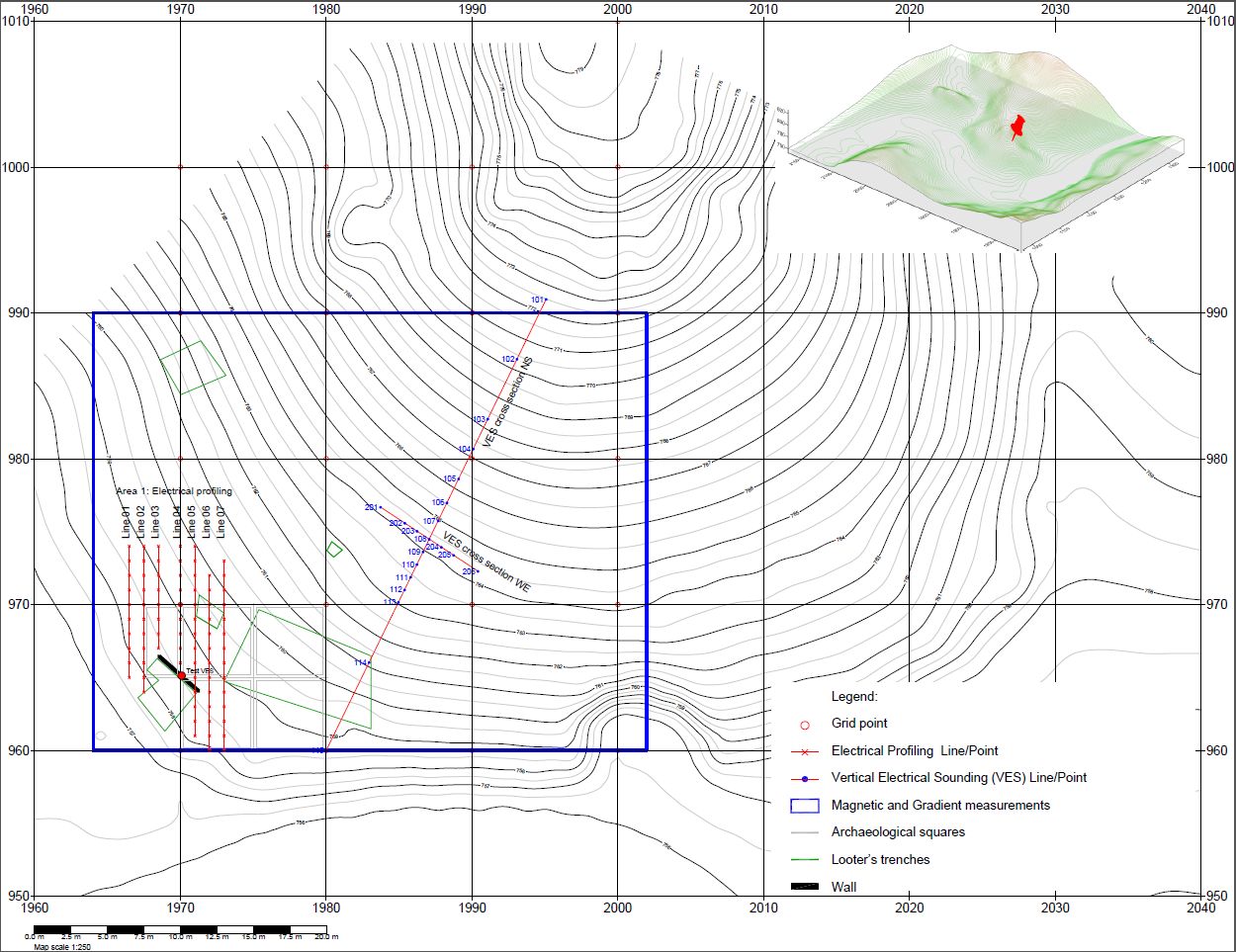Click VES point label 101
This screenshot has height=952, width=1236.
[x=537, y=300]
